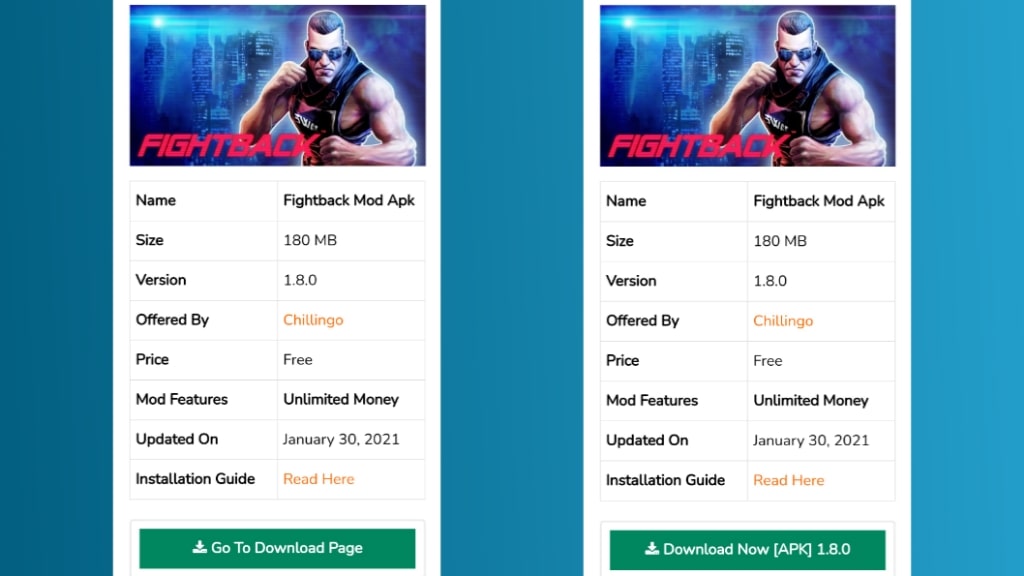
Task: Click download arrow icon on Go To Download Page button
Action: 199,547
